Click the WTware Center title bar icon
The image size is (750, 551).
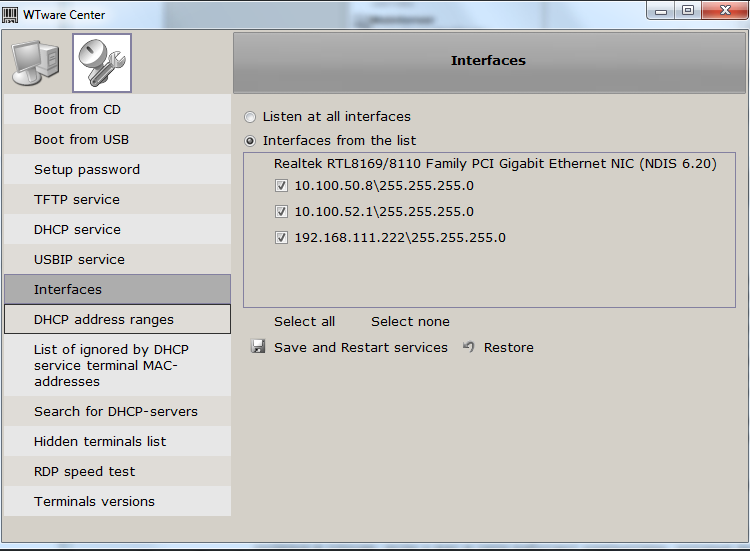pos(12,15)
